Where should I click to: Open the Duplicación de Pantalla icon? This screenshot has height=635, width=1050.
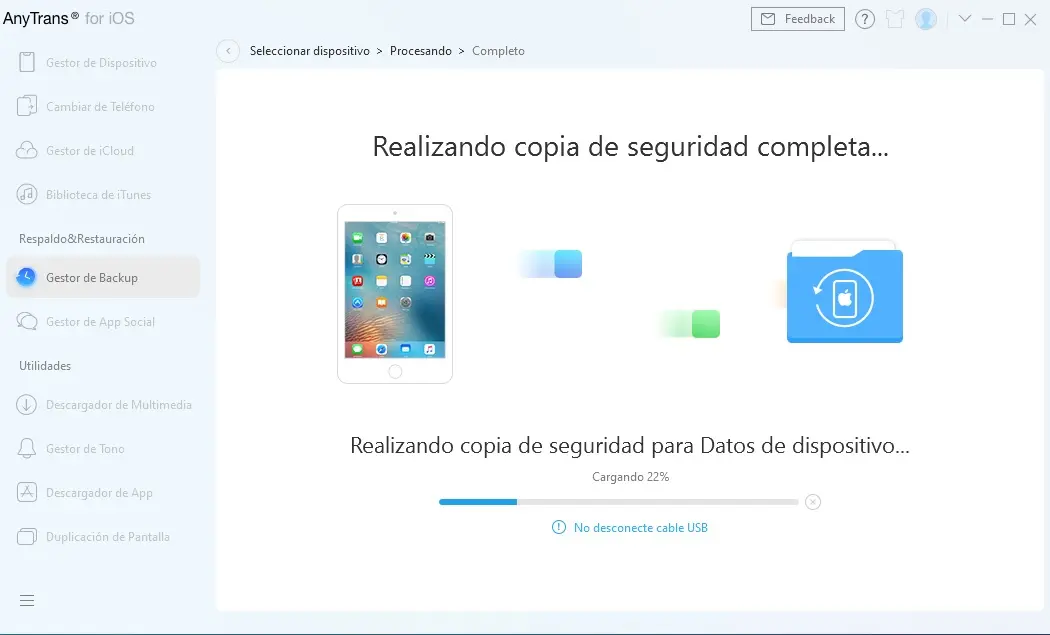coord(27,537)
